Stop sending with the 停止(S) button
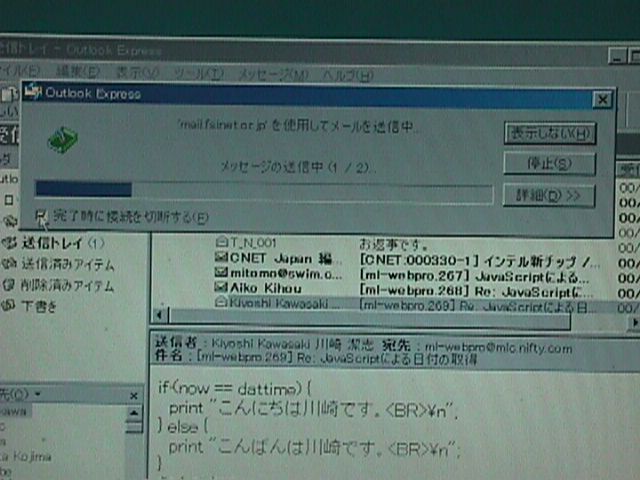This screenshot has width=640, height=480. tap(549, 164)
